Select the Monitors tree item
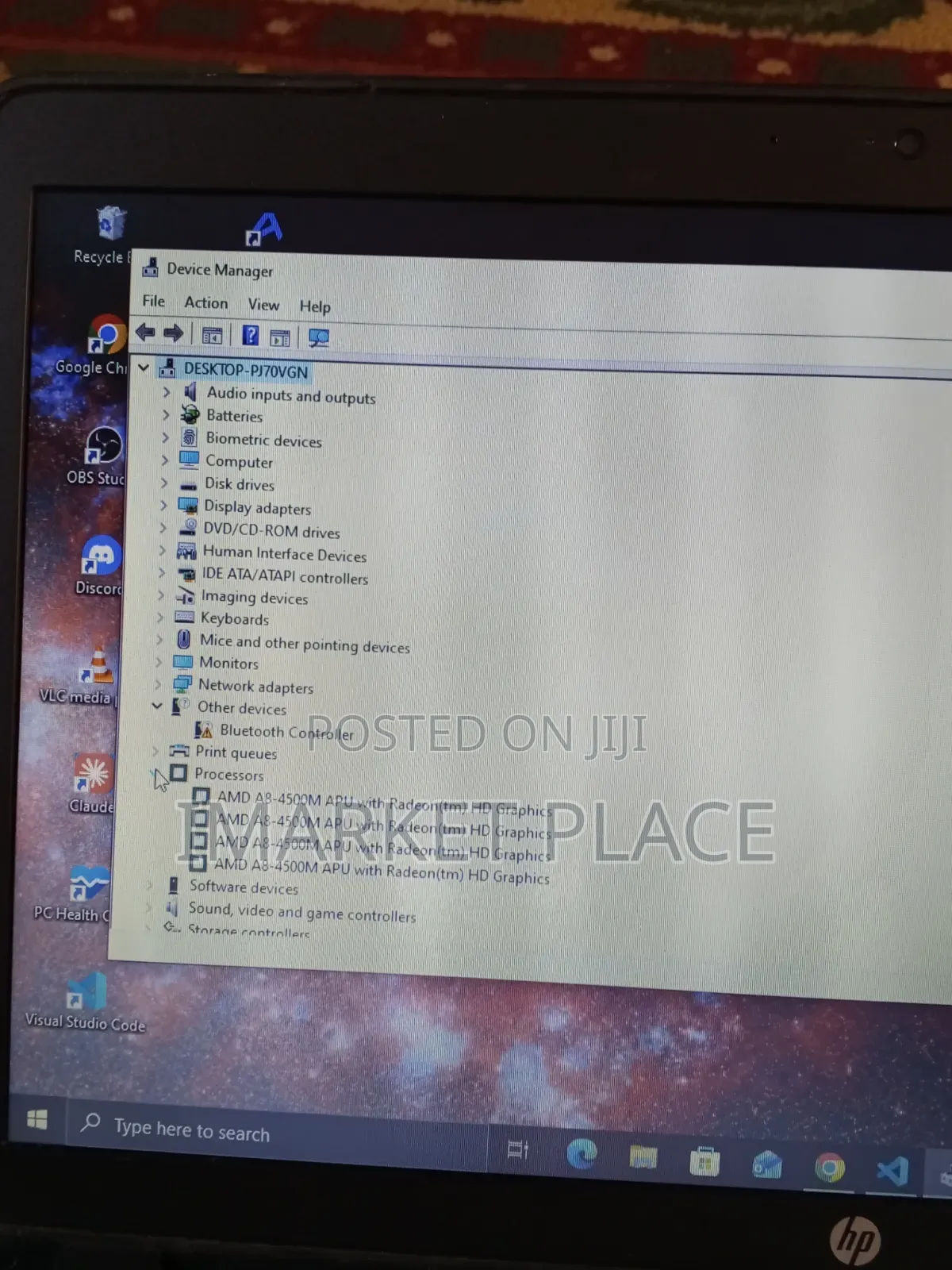The width and height of the screenshot is (952, 1270). click(228, 663)
